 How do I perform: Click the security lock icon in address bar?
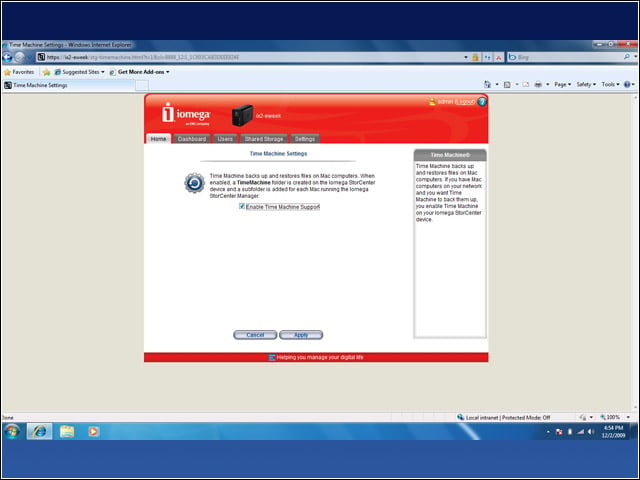click(x=475, y=58)
